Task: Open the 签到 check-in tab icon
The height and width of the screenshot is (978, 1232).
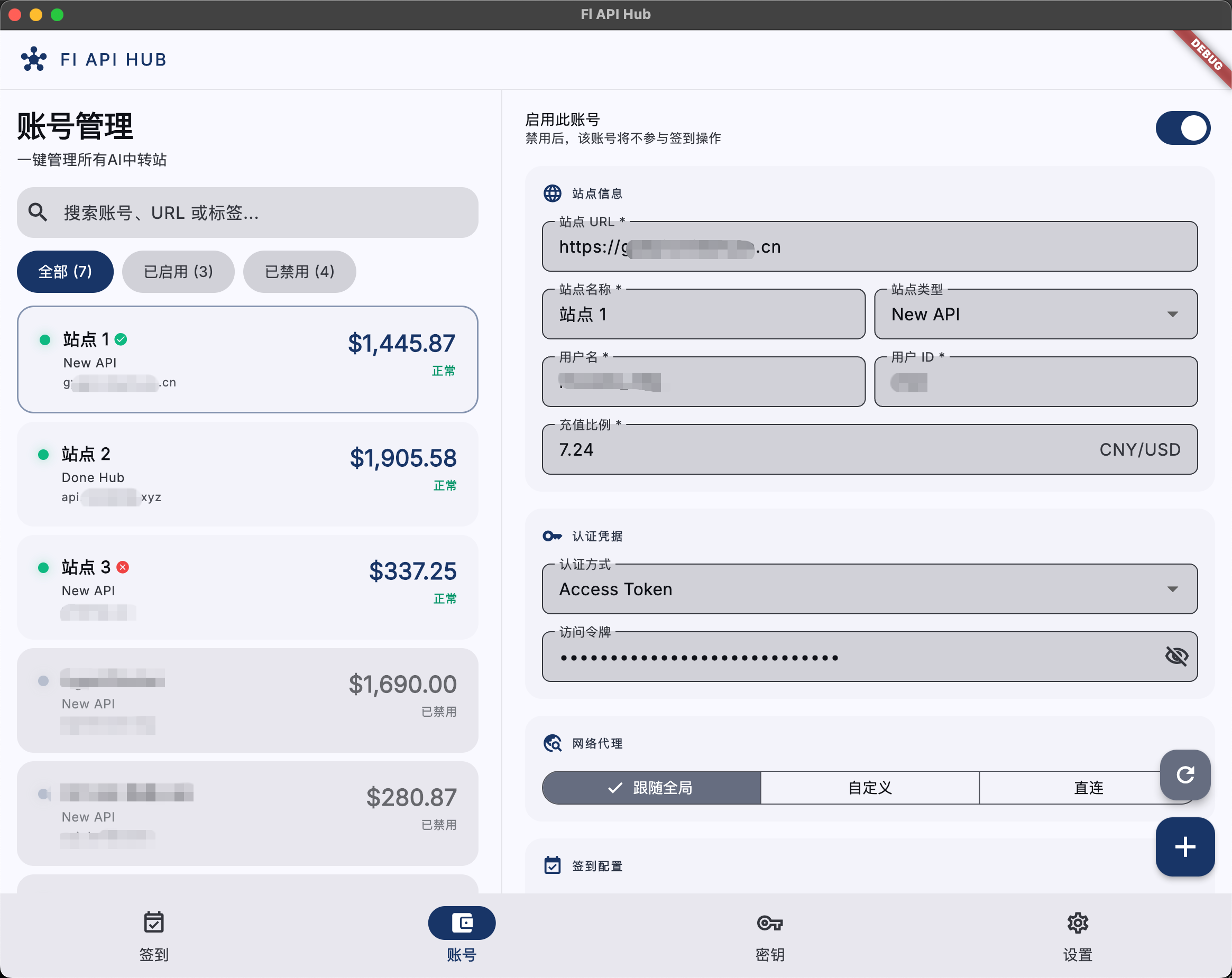Action: [x=154, y=922]
